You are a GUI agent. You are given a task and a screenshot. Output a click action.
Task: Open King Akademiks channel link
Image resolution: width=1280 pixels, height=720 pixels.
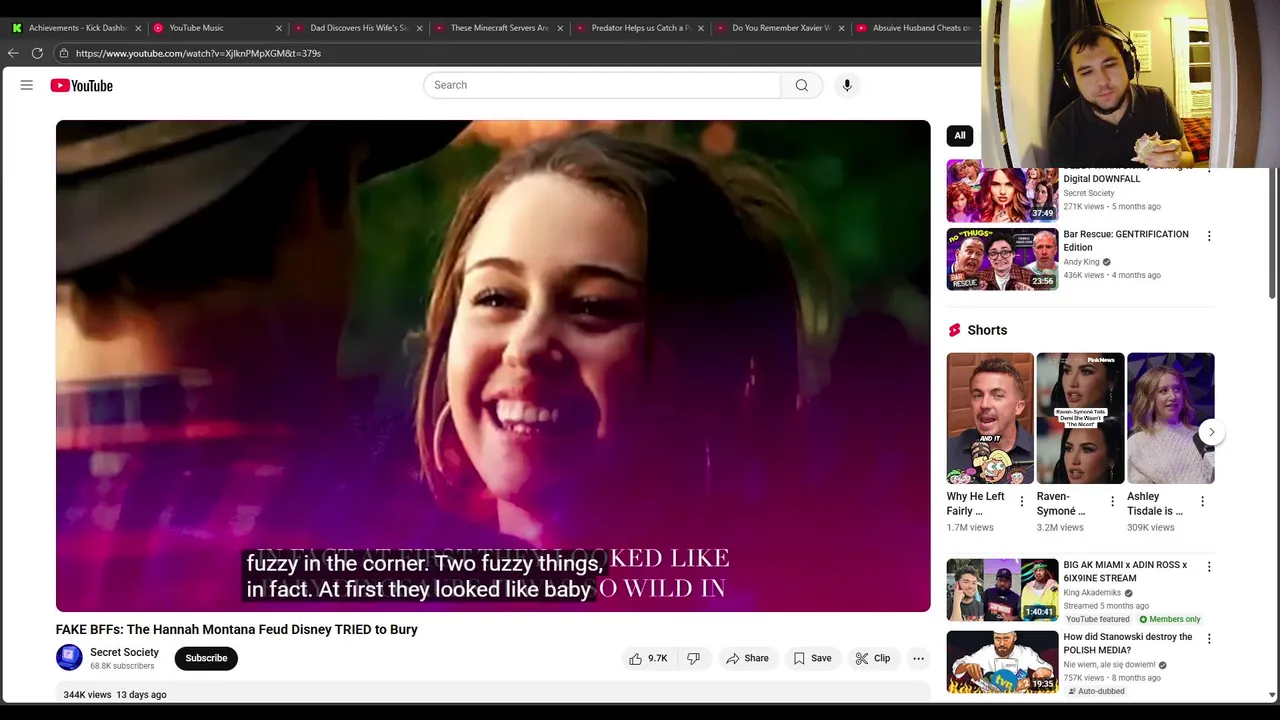[1092, 592]
